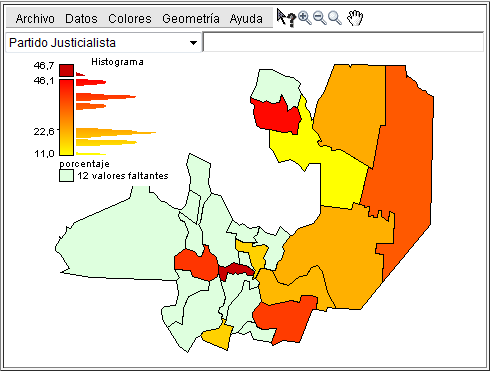490x371 pixels.
Task: Click the dark red top legend swatch
Action: tap(66, 70)
